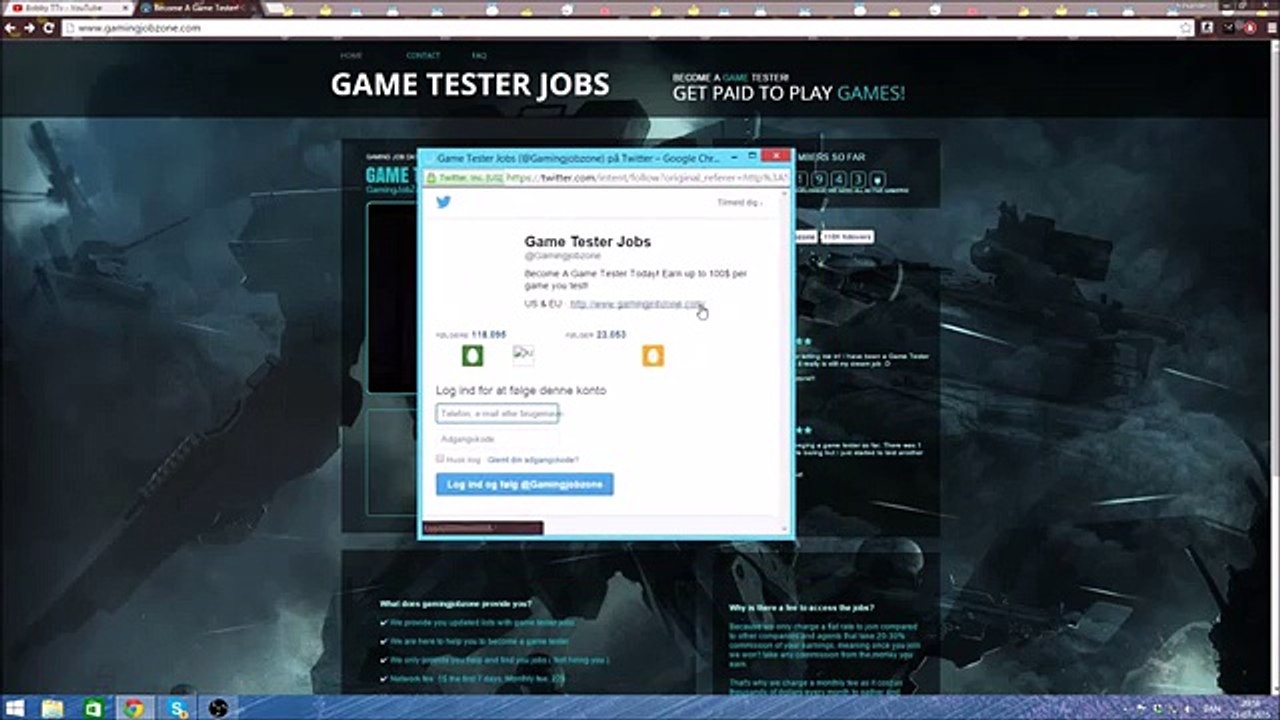Image resolution: width=1280 pixels, height=720 pixels.
Task: Minimize the Twitter popup window
Action: 733,157
